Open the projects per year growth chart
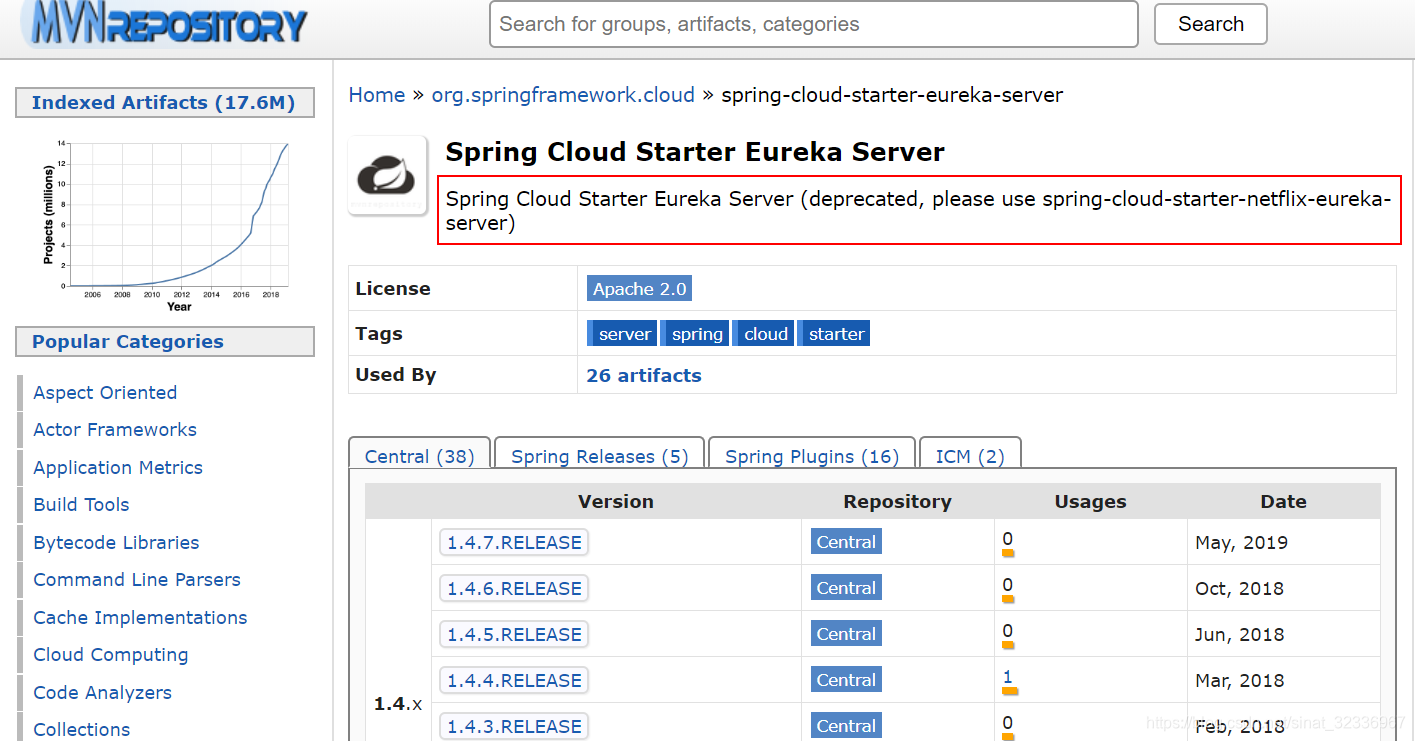Viewport: 1415px width, 741px height. [x=165, y=225]
